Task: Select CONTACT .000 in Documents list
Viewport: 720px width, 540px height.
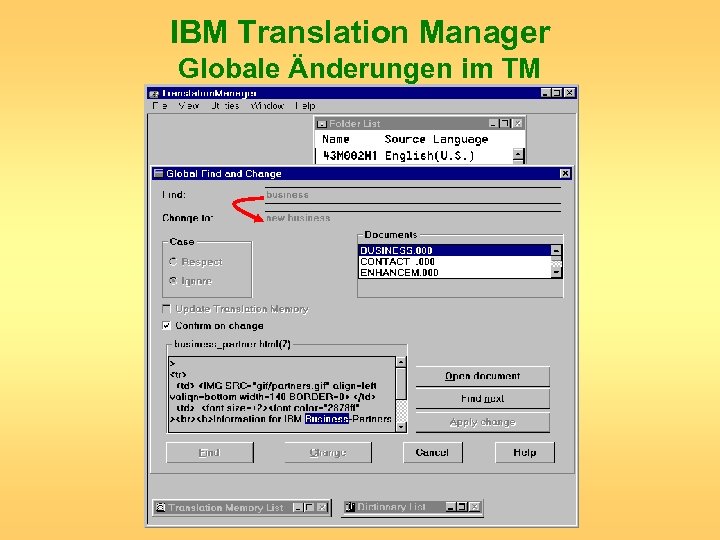Action: coord(455,261)
